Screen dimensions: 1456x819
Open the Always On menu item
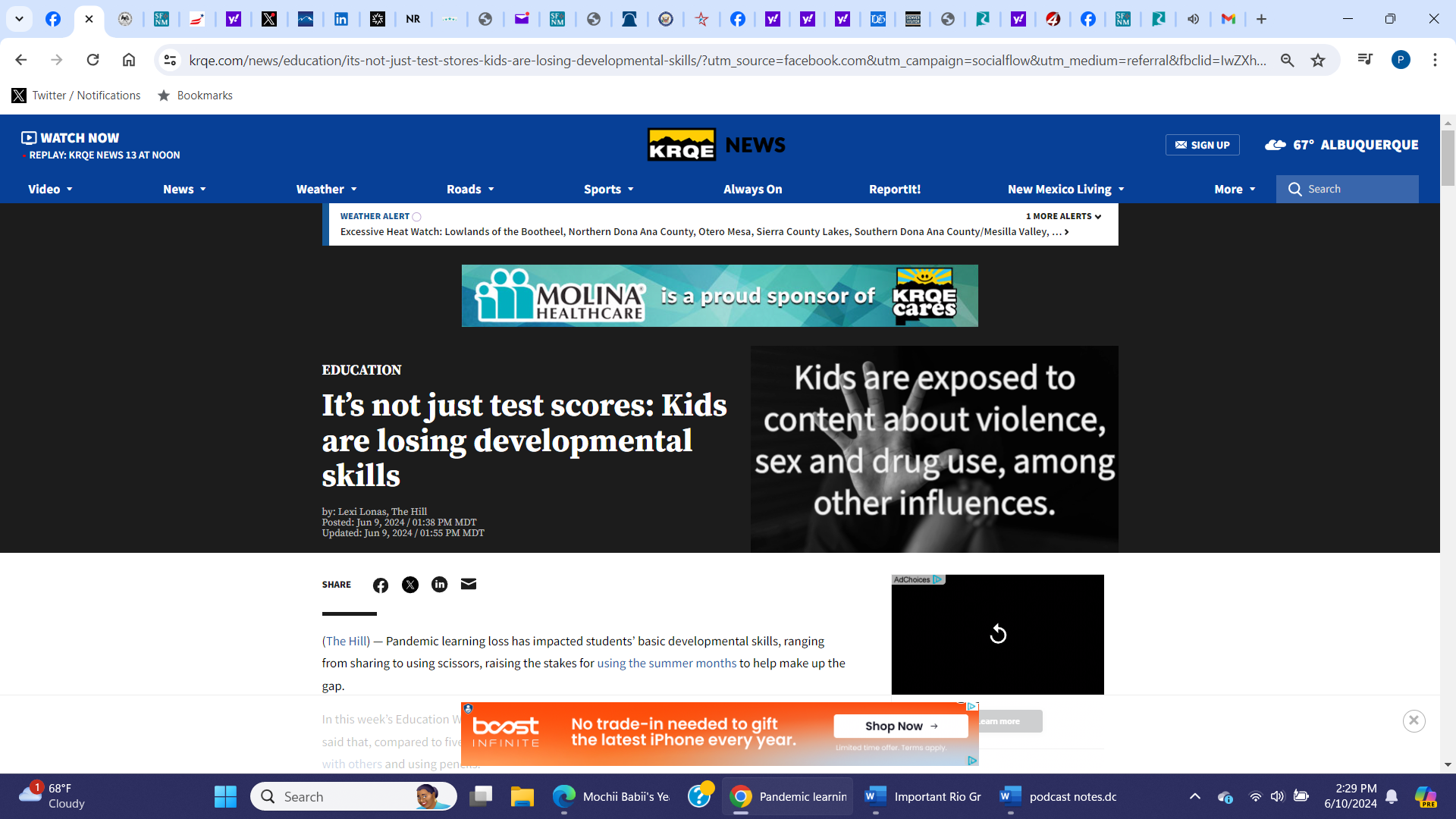pos(752,190)
